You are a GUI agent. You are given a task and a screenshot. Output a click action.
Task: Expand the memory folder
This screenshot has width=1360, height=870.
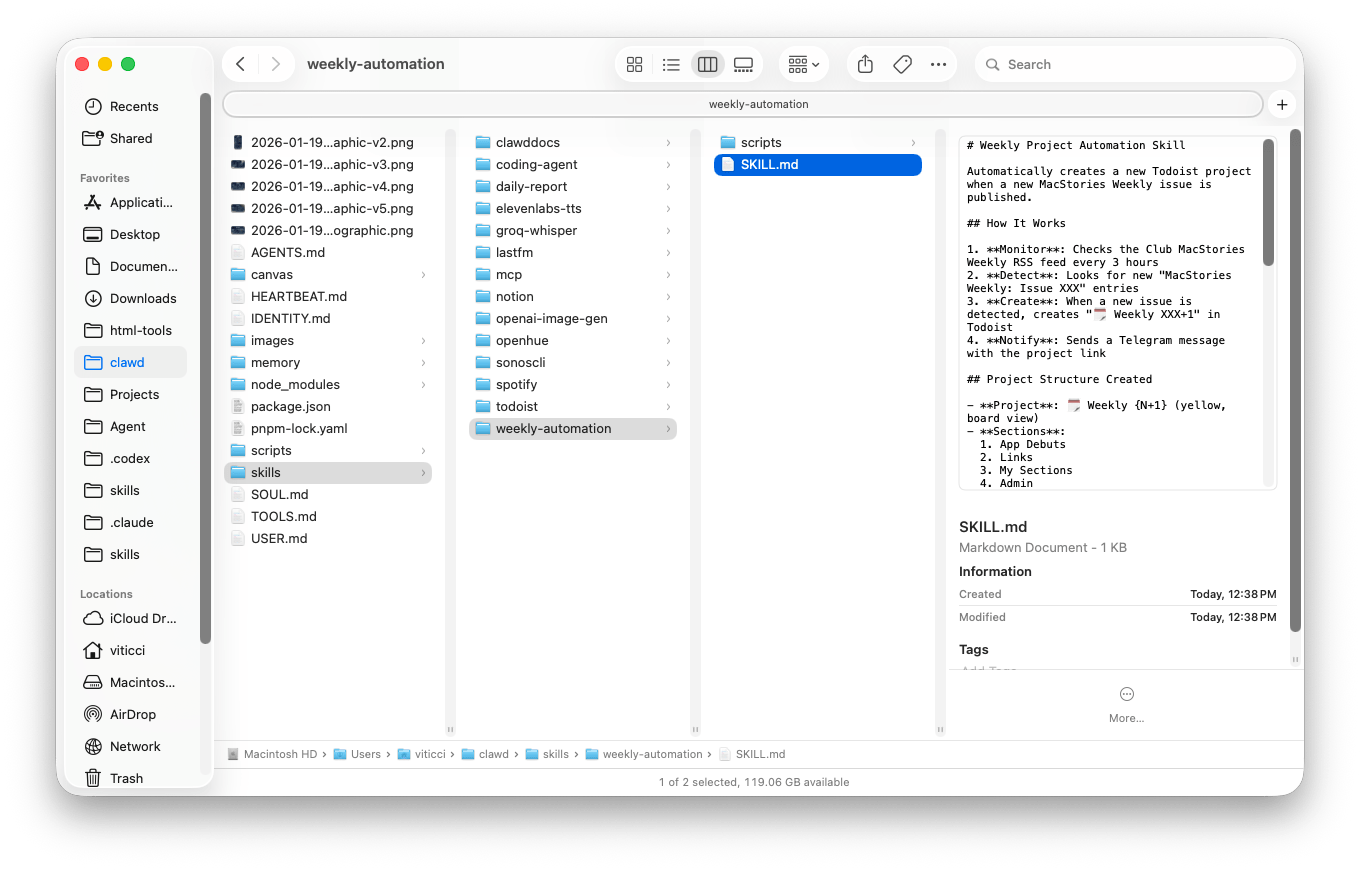275,362
